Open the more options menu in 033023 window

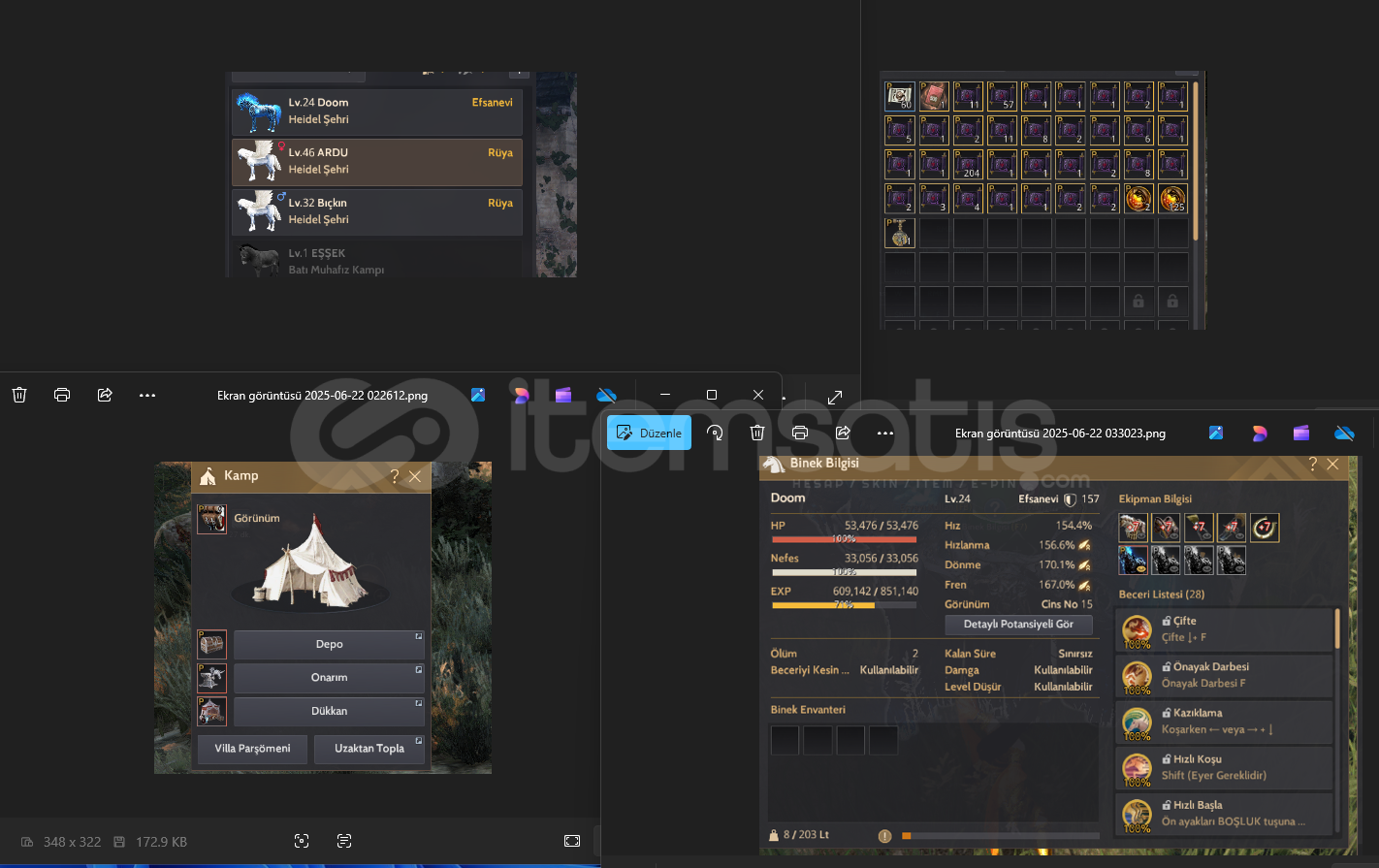(x=885, y=433)
